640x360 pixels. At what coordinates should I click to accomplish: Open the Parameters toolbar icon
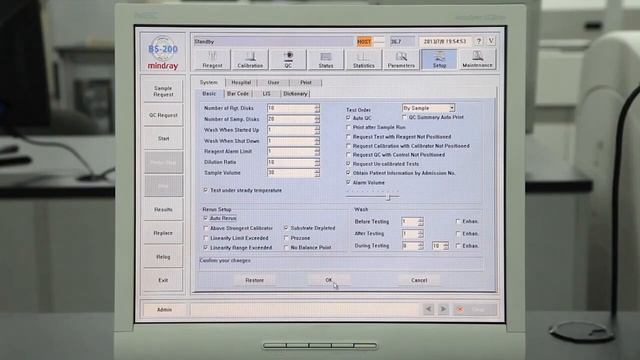[401, 60]
